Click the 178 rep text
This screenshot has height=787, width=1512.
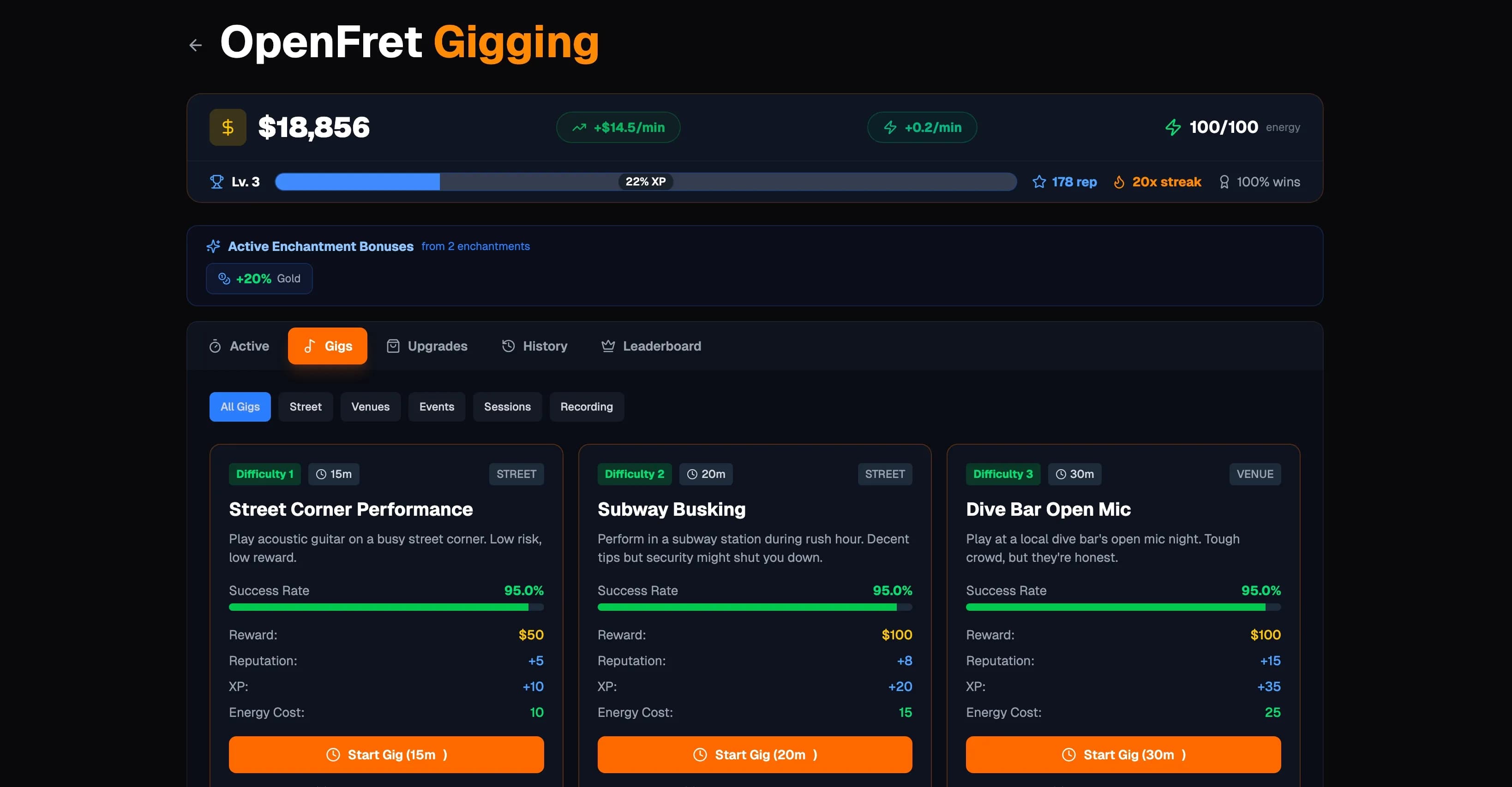[1074, 182]
